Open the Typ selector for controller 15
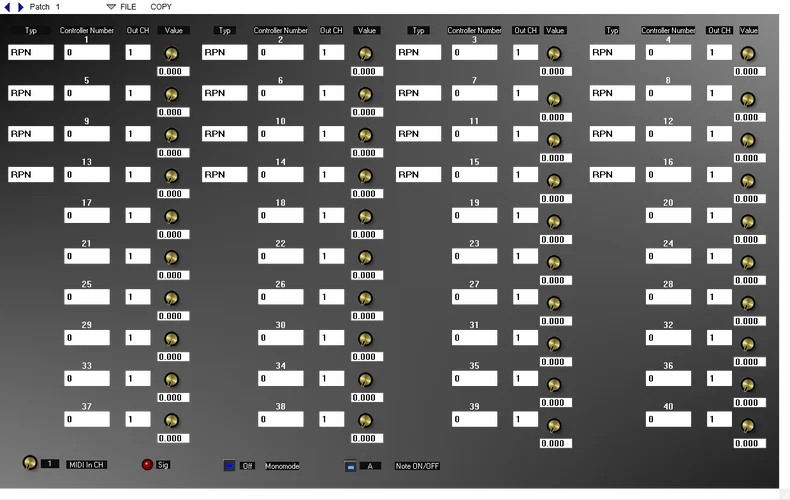Image resolution: width=790 pixels, height=500 pixels. (x=418, y=175)
